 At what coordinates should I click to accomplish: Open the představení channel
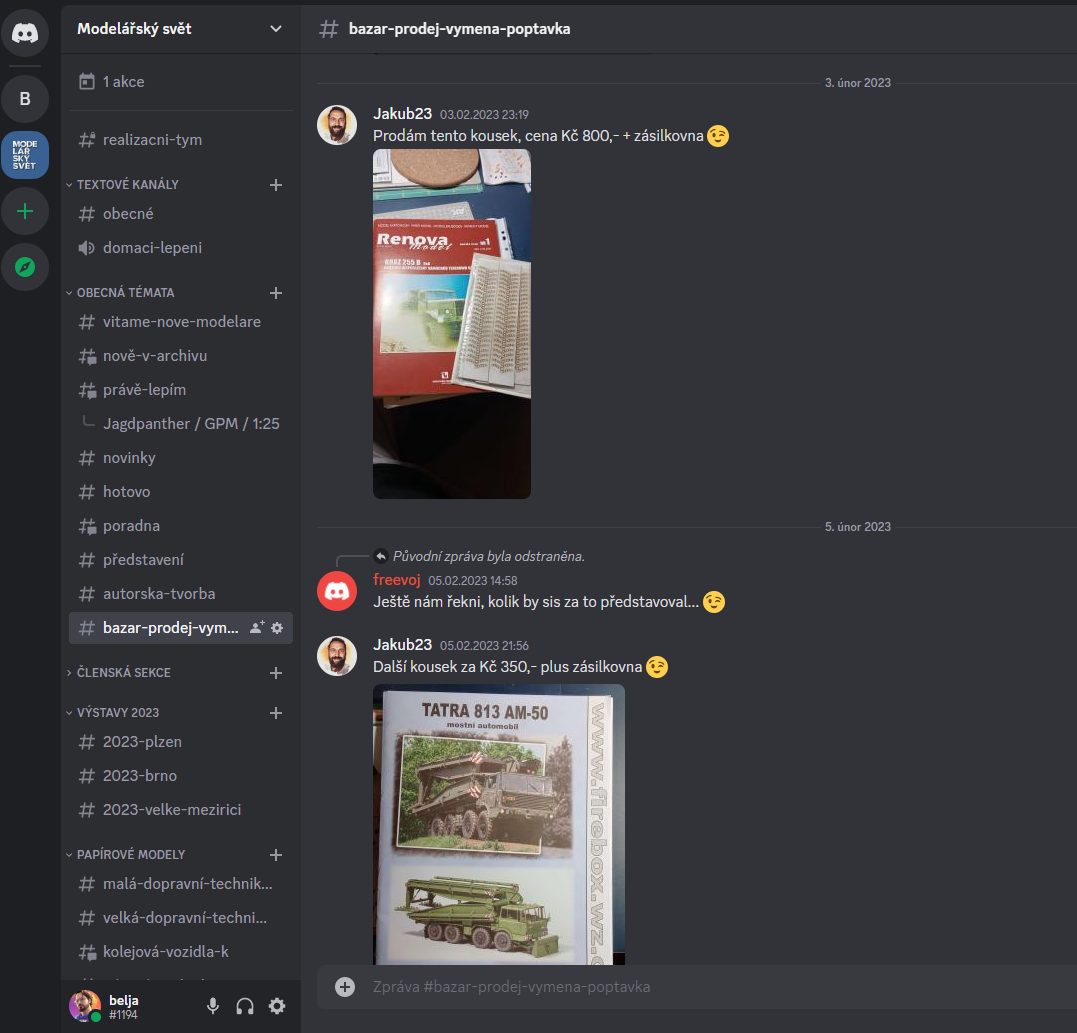(x=181, y=560)
